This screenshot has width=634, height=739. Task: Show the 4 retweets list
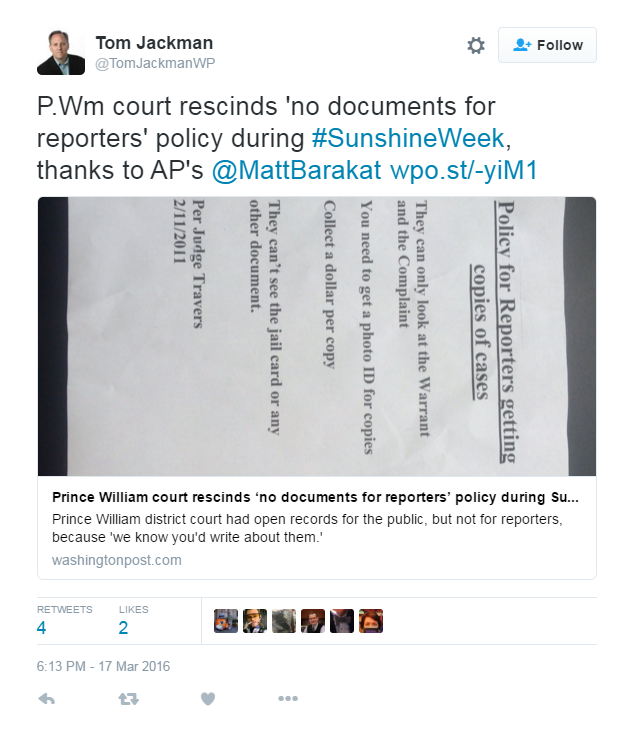click(x=65, y=621)
